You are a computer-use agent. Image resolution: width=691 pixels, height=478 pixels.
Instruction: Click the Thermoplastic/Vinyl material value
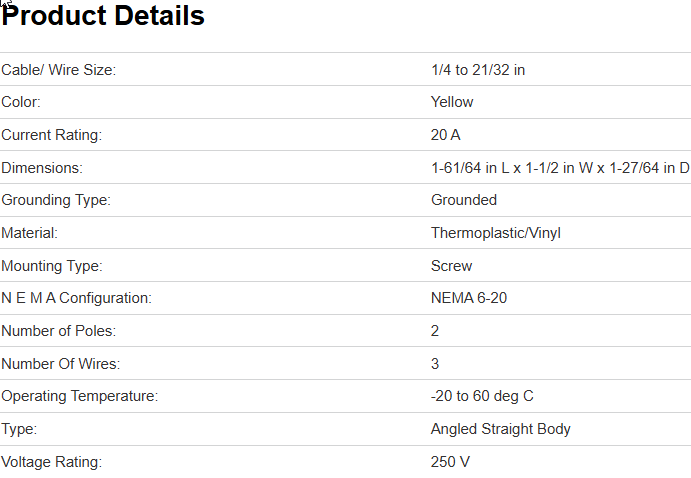tap(496, 233)
